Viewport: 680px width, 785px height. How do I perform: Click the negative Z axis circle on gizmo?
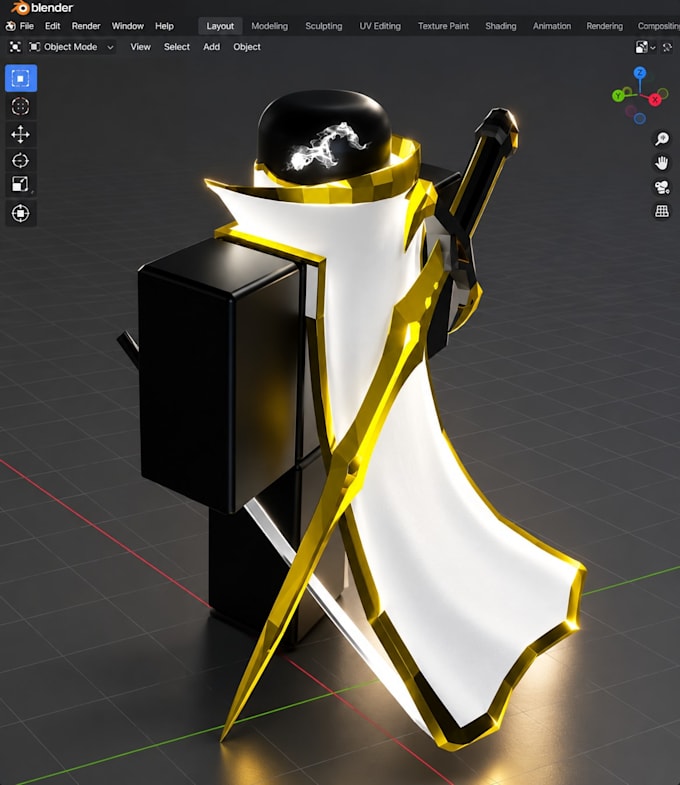click(639, 119)
